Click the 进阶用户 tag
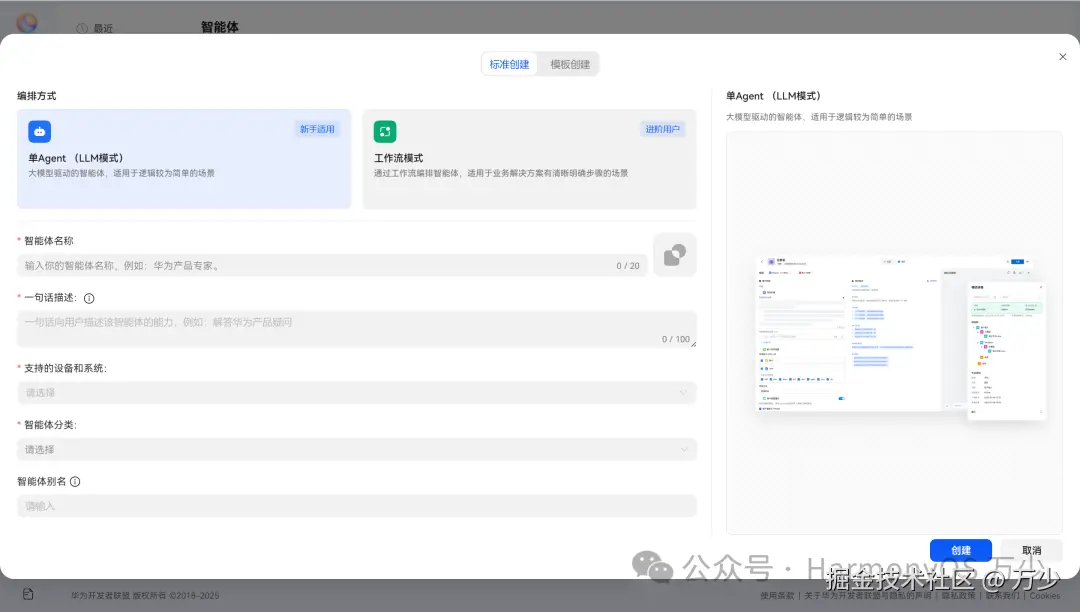The image size is (1080, 612). point(663,129)
